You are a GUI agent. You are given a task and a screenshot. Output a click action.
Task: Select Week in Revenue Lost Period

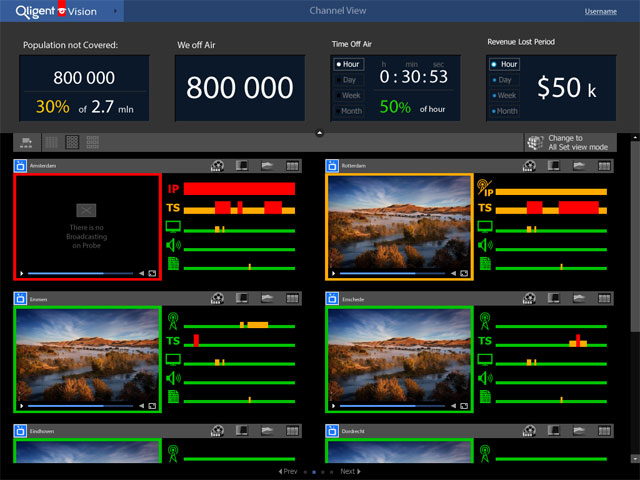[504, 96]
